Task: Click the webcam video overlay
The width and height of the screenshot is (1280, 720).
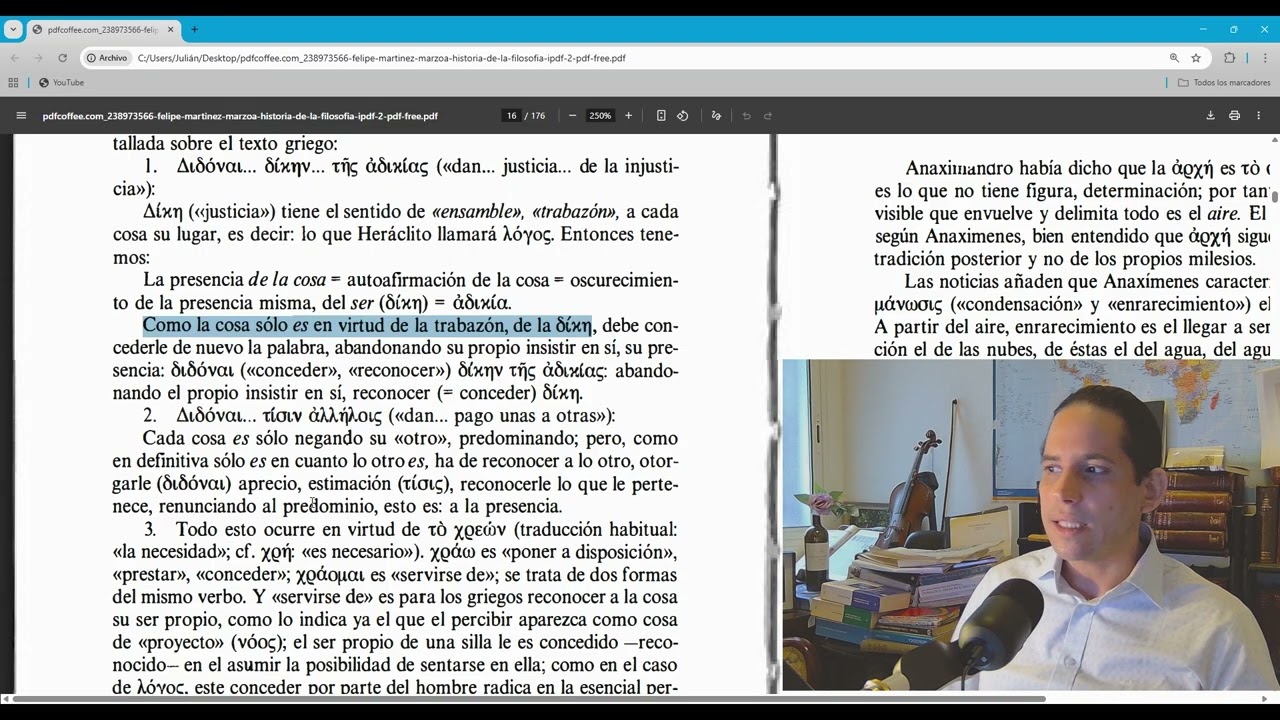Action: [x=1031, y=525]
